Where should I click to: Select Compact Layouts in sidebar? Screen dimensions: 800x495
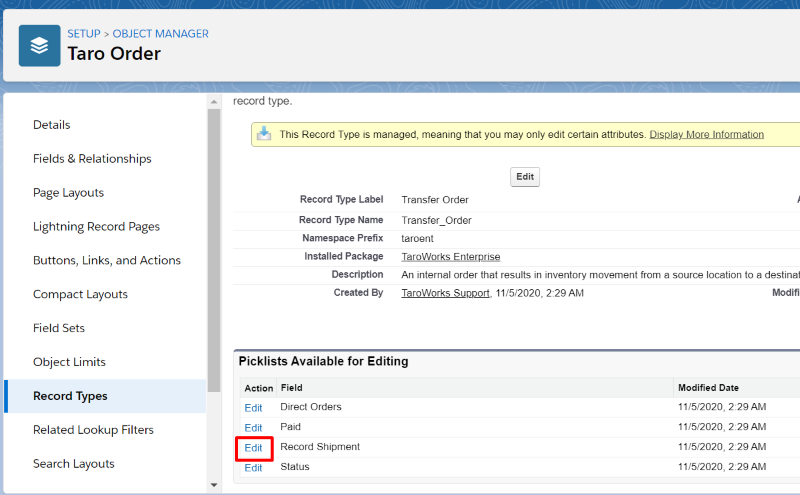pyautogui.click(x=80, y=294)
